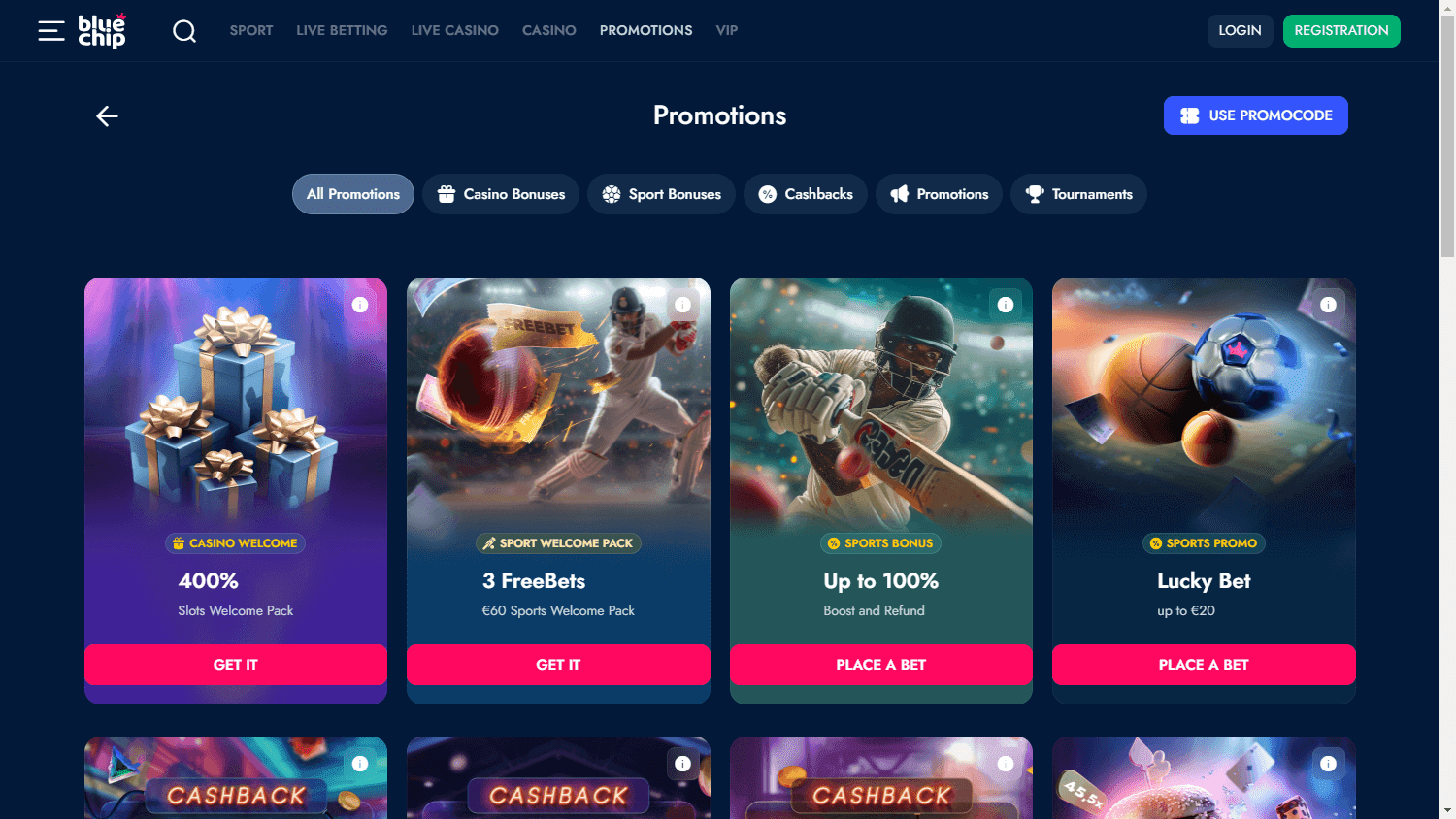The height and width of the screenshot is (819, 1456).
Task: Click Get It on 400% Slots Welcome Pack
Action: click(x=236, y=665)
